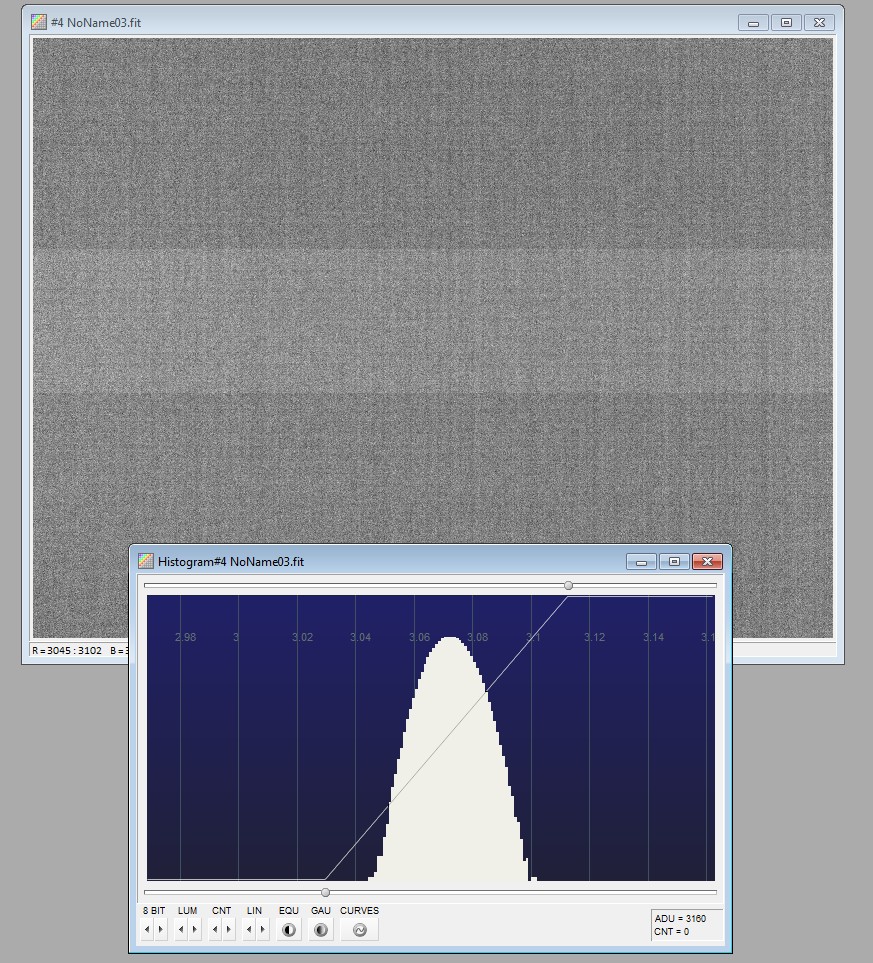
Task: Decrease CNT with left arrow
Action: click(x=215, y=930)
